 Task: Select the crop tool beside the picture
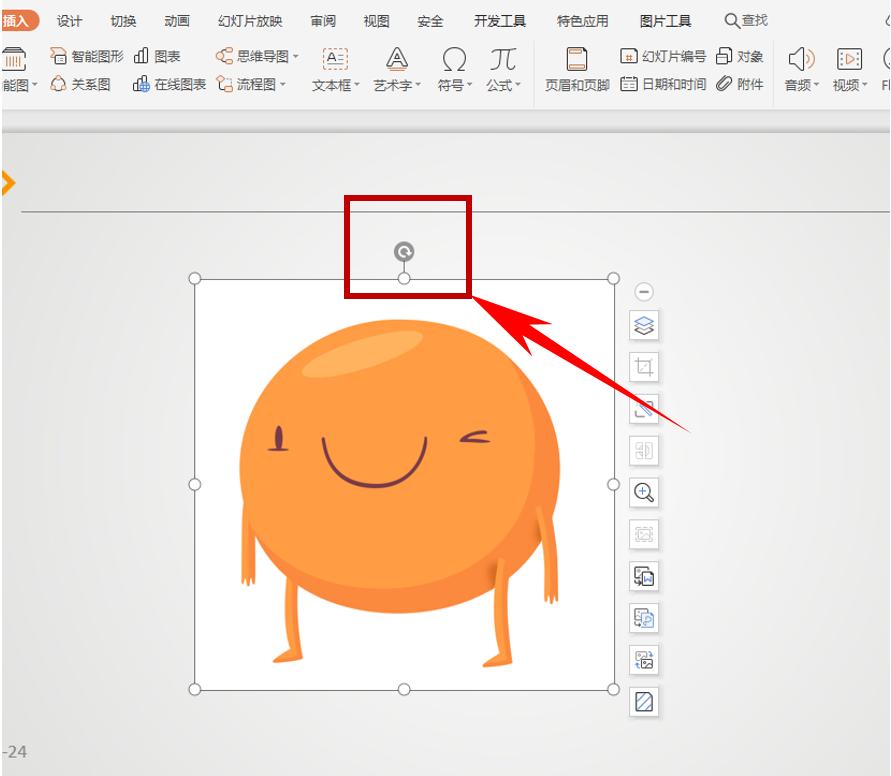click(x=644, y=367)
